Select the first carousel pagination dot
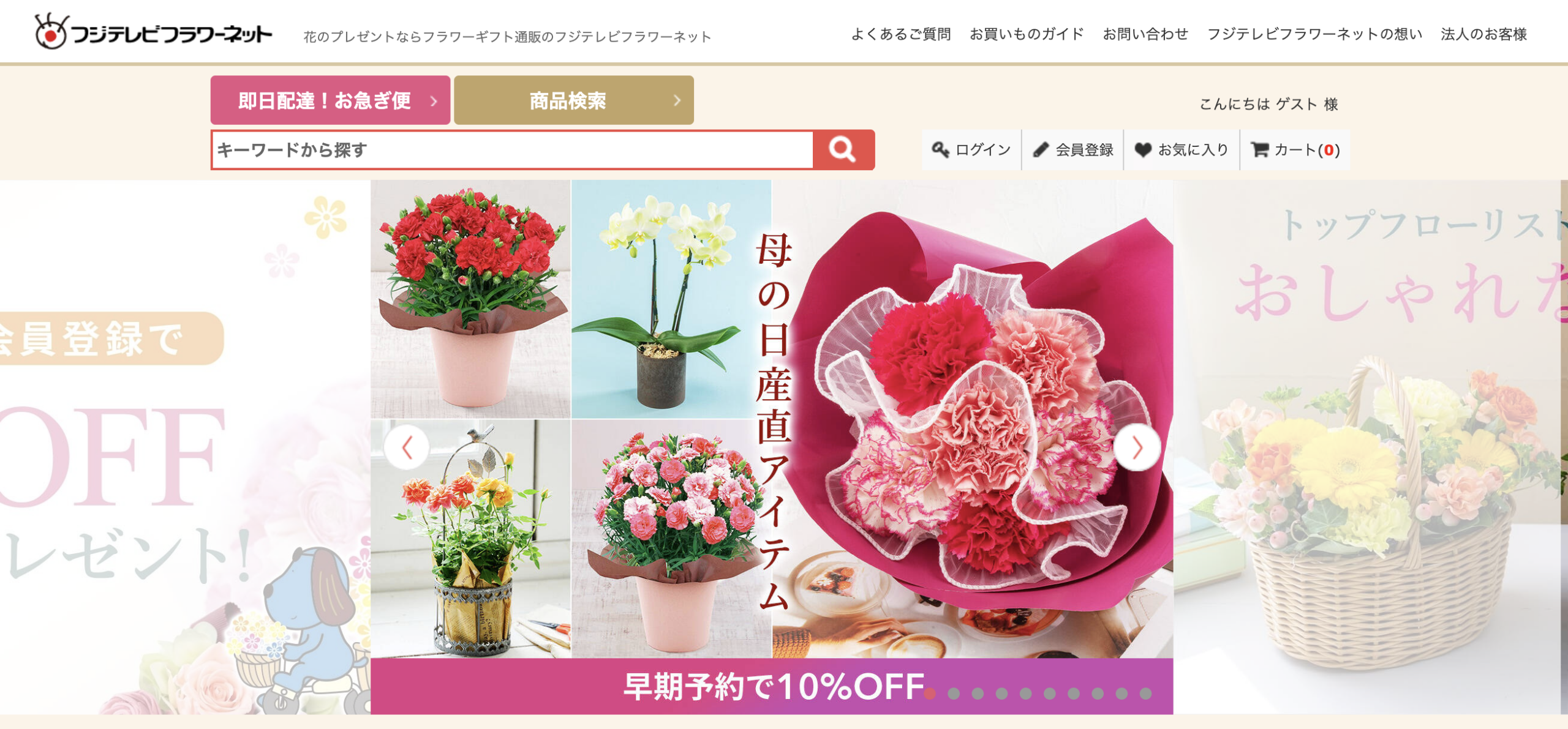The height and width of the screenshot is (729, 1568). pyautogui.click(x=930, y=693)
